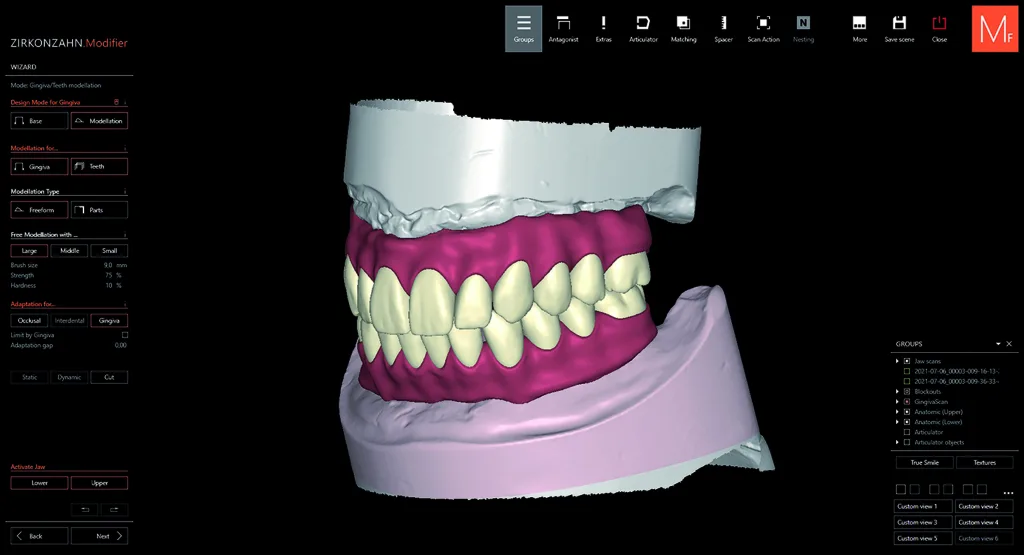The height and width of the screenshot is (555, 1024).
Task: Select the Small brush preset
Action: [x=109, y=251]
